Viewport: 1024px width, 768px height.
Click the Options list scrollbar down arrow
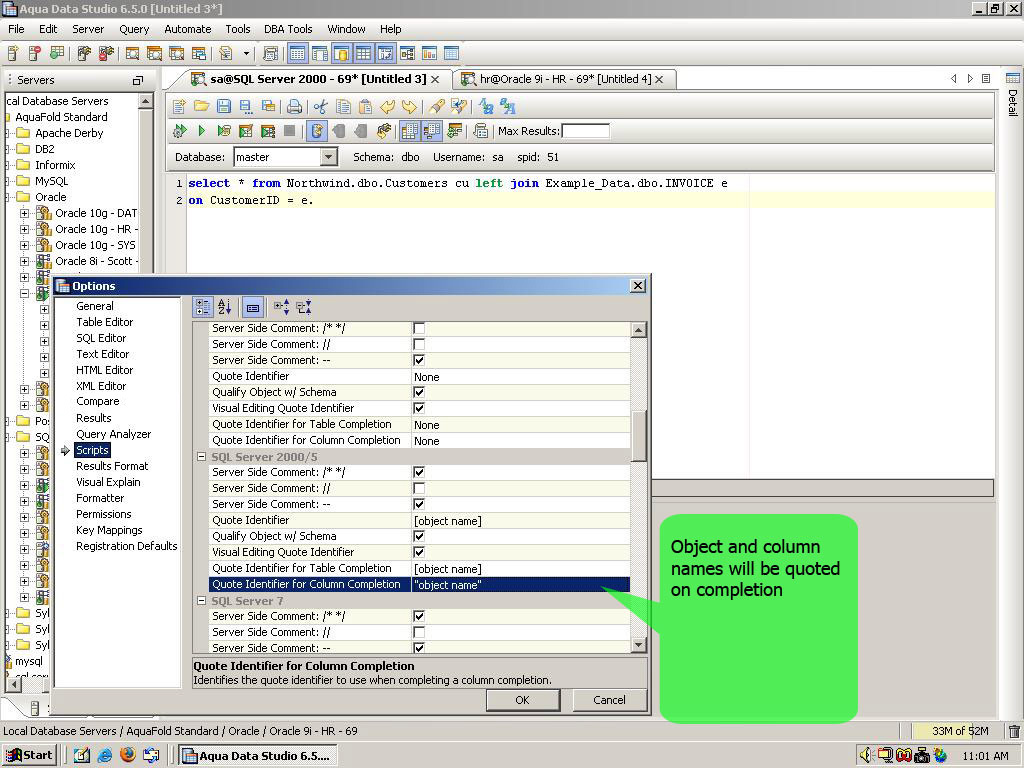pos(639,645)
